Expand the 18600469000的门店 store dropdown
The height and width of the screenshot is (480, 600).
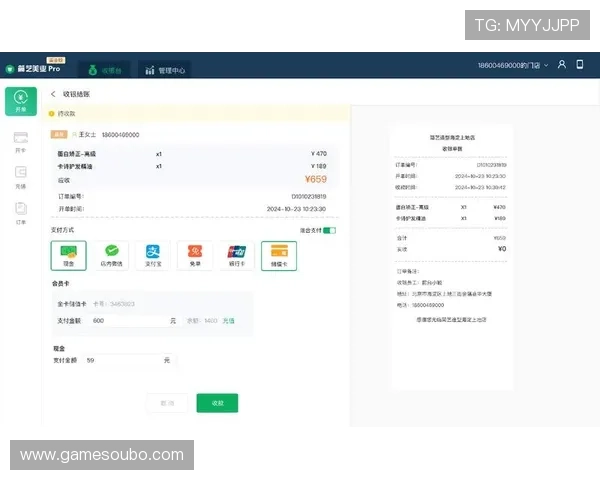(x=512, y=65)
